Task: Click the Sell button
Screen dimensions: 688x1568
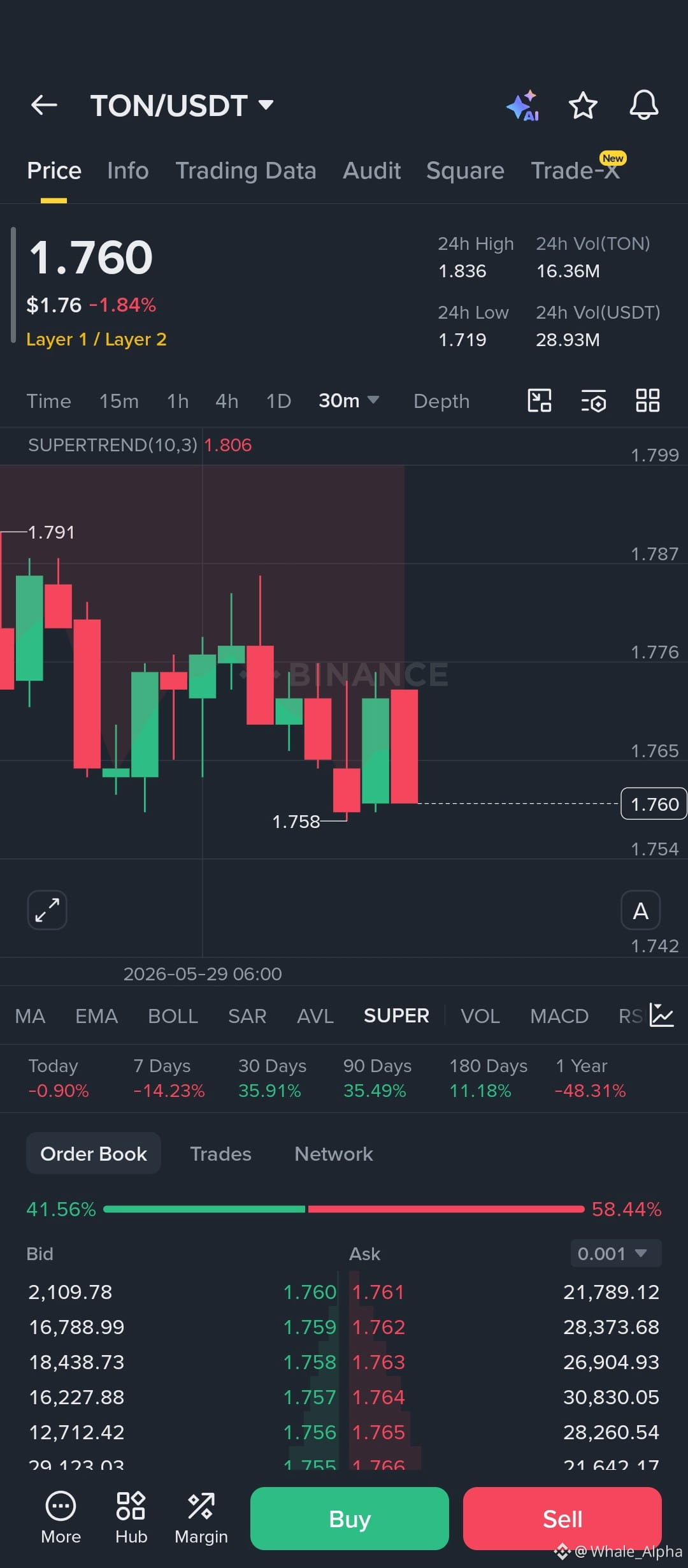Action: pos(563,1518)
